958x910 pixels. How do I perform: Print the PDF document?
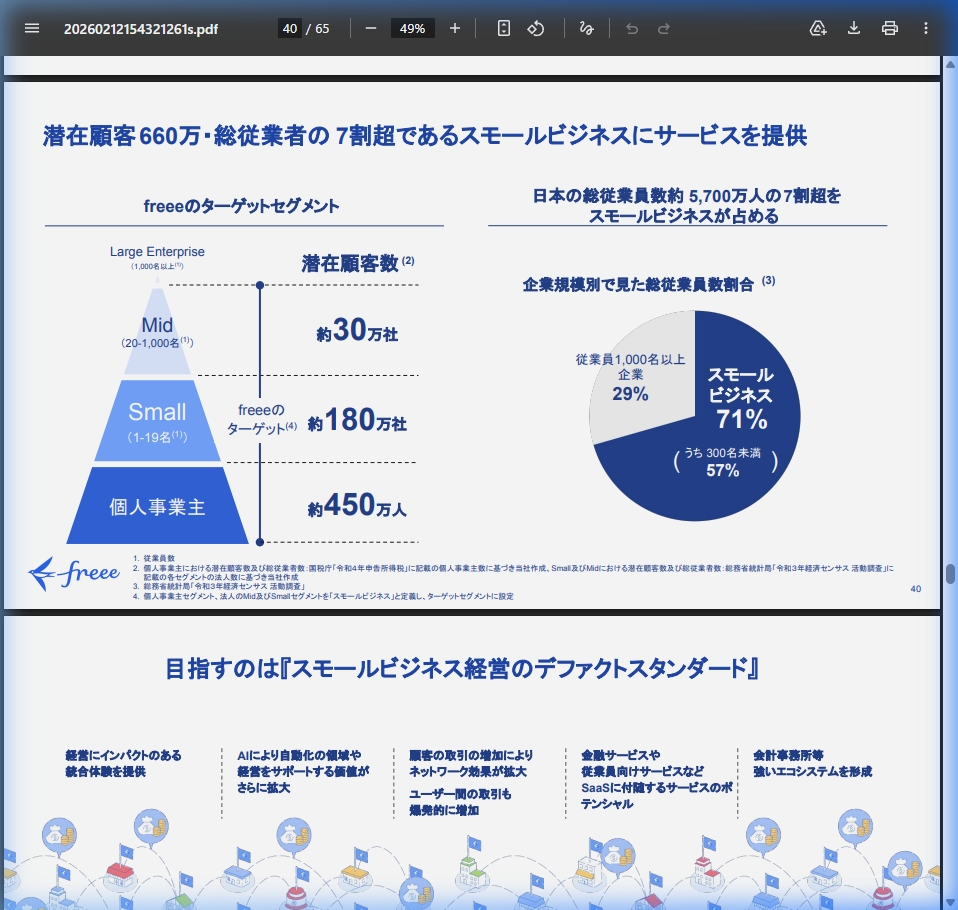click(890, 28)
